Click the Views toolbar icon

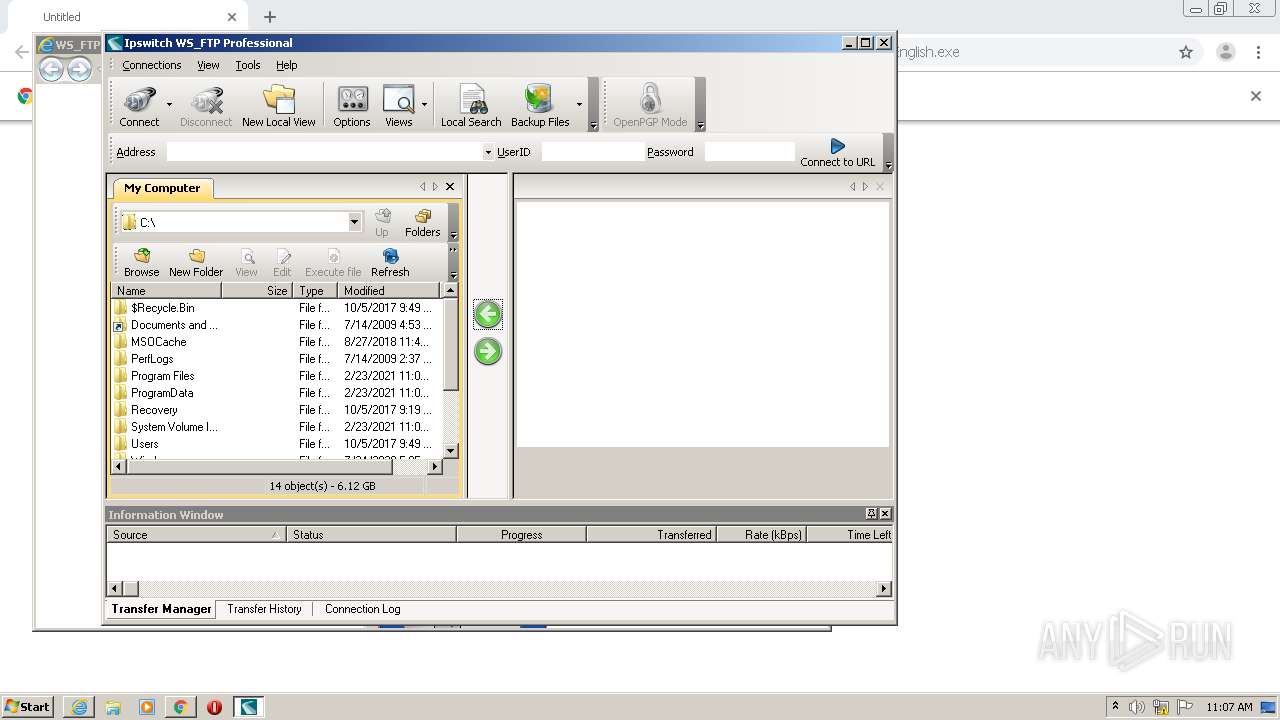pos(398,105)
